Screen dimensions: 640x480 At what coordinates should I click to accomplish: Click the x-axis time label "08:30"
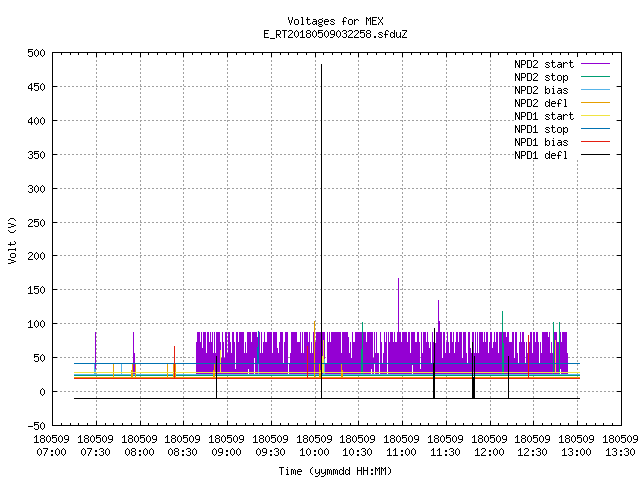tap(182, 452)
